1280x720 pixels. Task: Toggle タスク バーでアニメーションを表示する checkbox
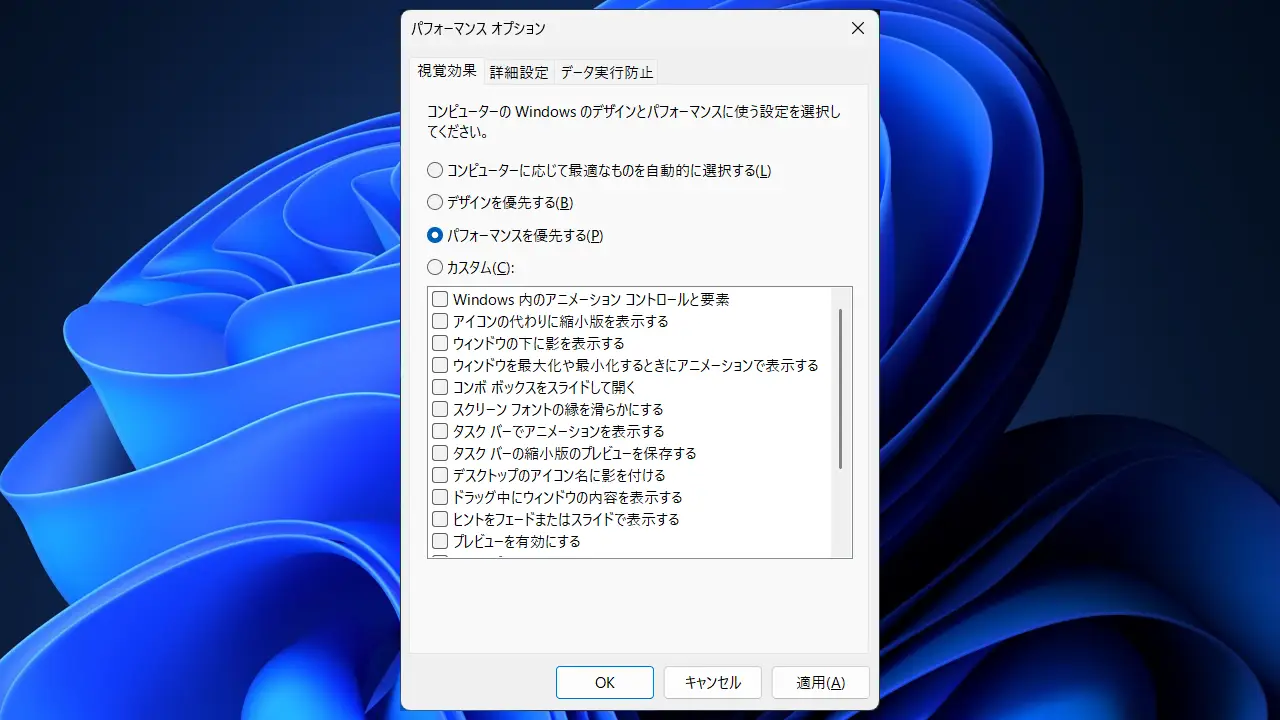[x=440, y=431]
